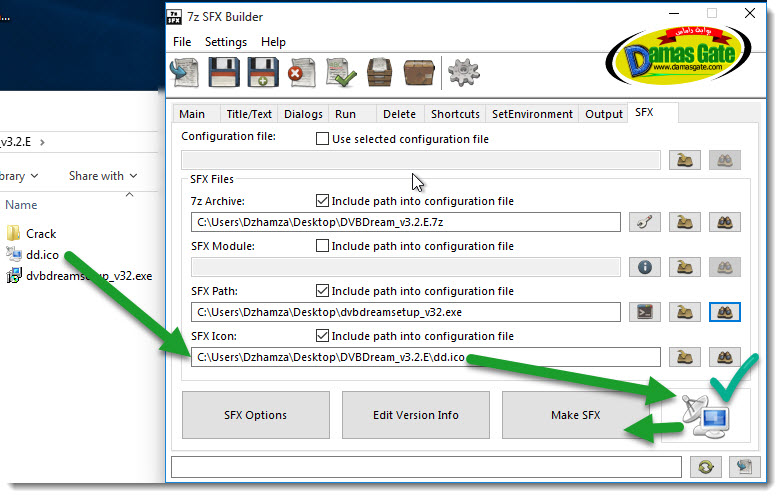Click the empty SFX Module field
The width and height of the screenshot is (782, 498).
click(405, 267)
